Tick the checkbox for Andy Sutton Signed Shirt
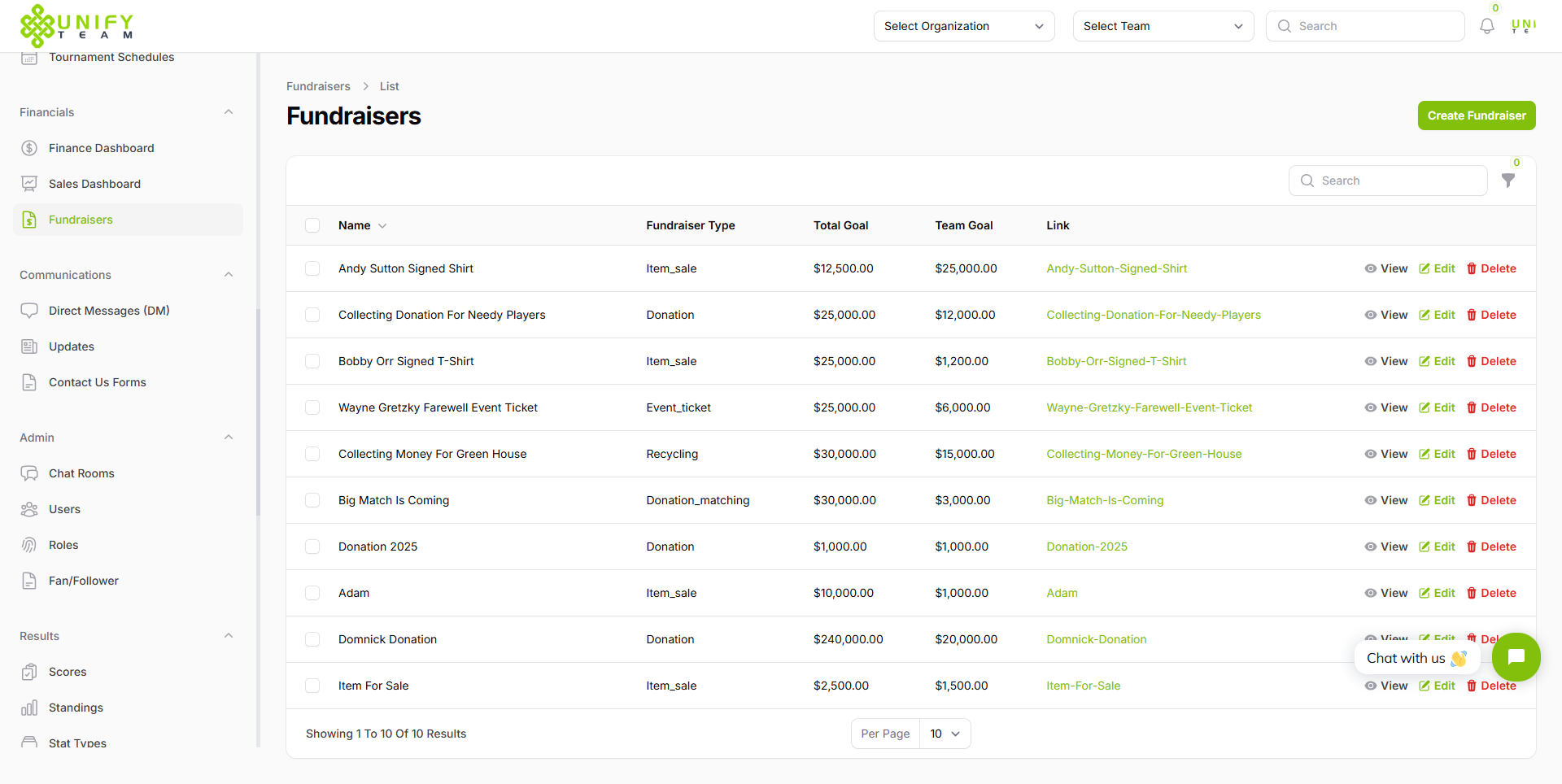 pyautogui.click(x=312, y=268)
